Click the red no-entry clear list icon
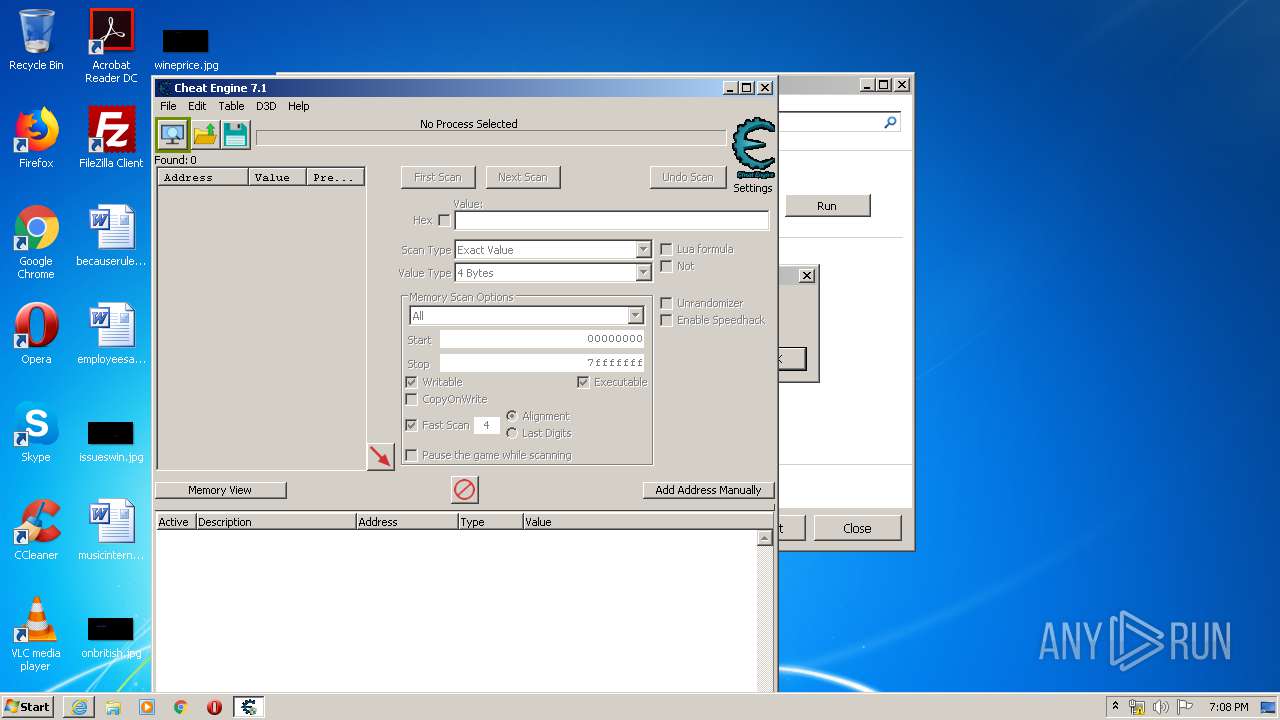The width and height of the screenshot is (1280, 720). click(465, 489)
